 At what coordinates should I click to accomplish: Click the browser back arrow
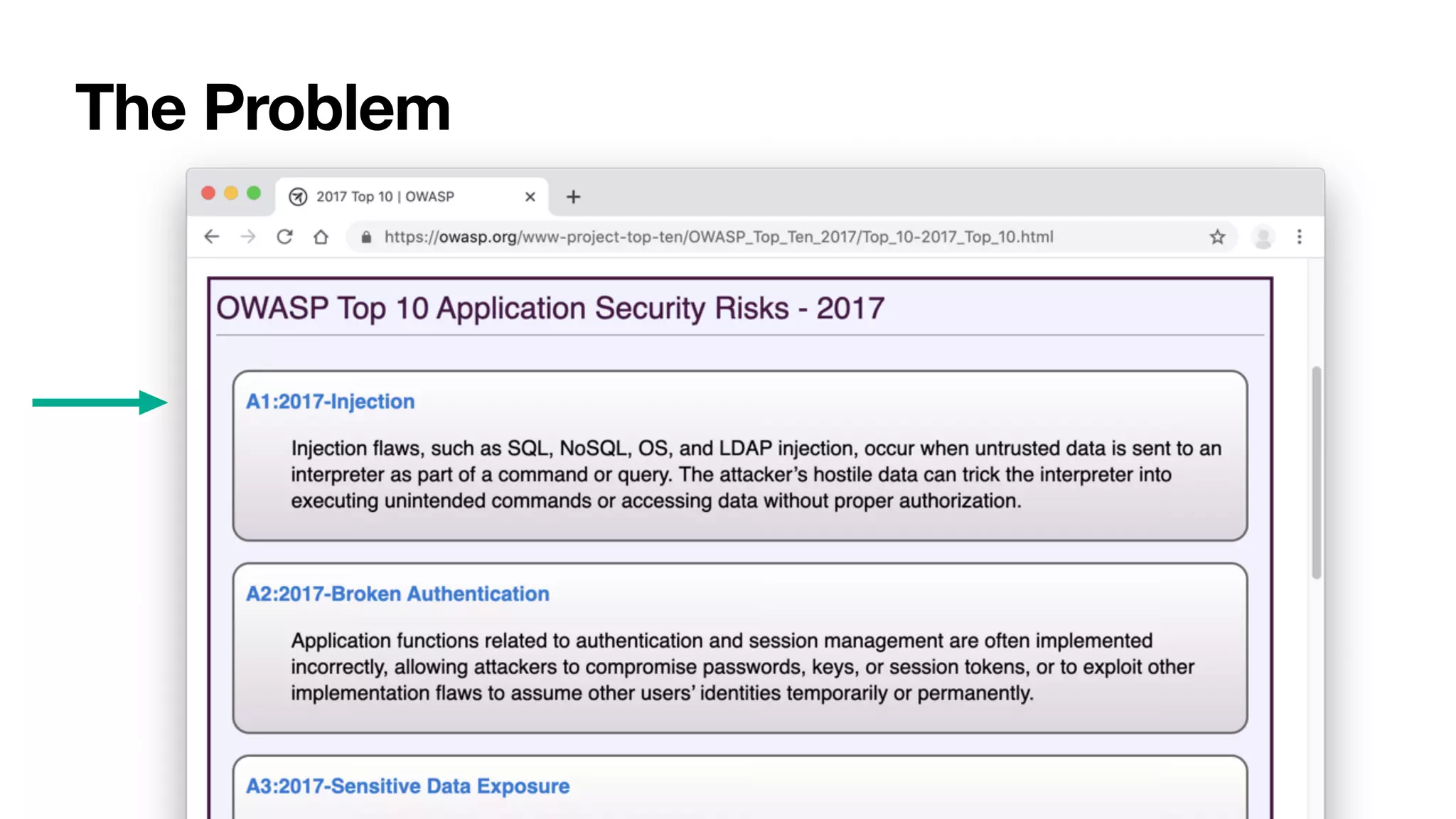(x=212, y=237)
